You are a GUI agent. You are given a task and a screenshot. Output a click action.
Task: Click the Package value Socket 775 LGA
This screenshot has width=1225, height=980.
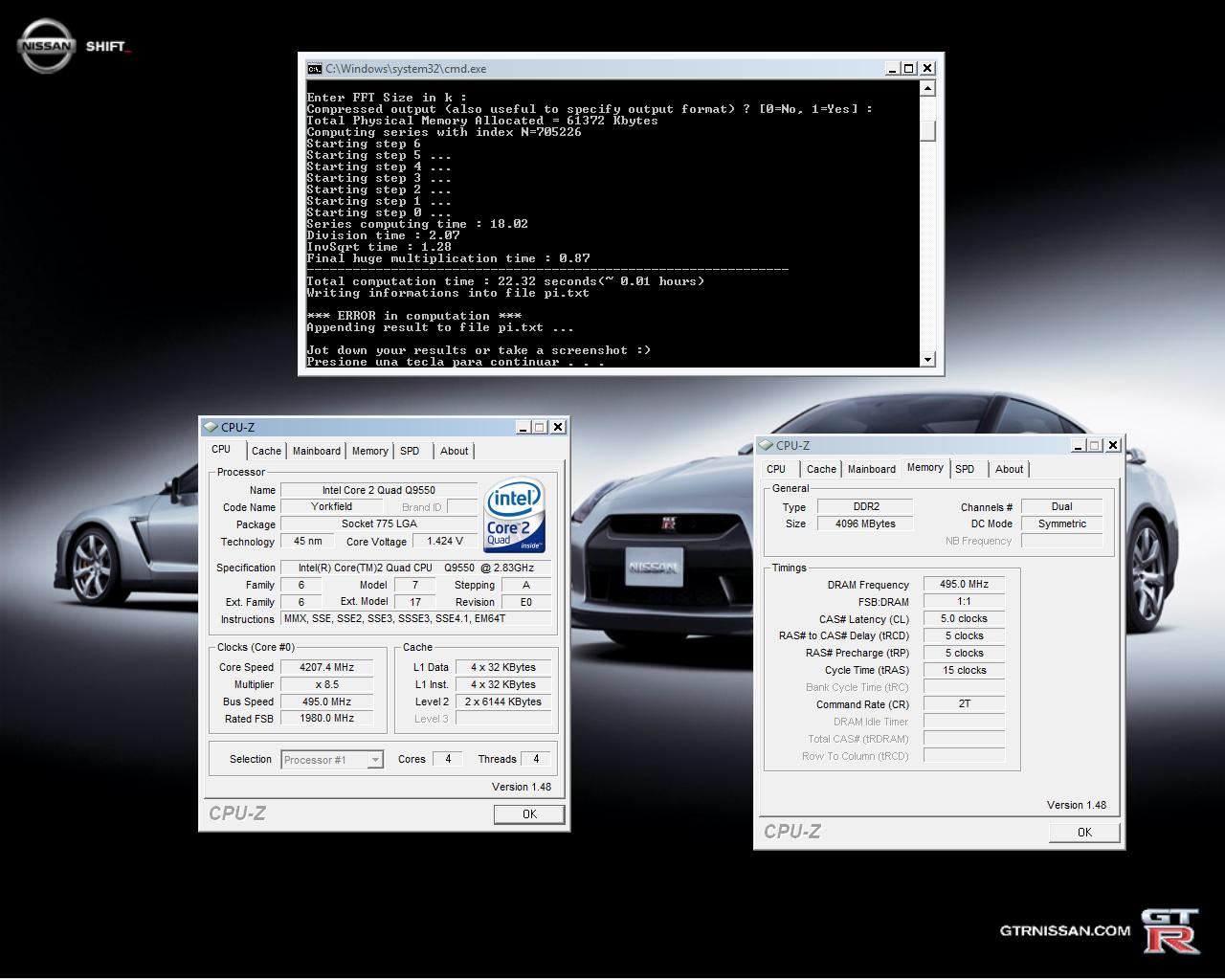pos(379,524)
